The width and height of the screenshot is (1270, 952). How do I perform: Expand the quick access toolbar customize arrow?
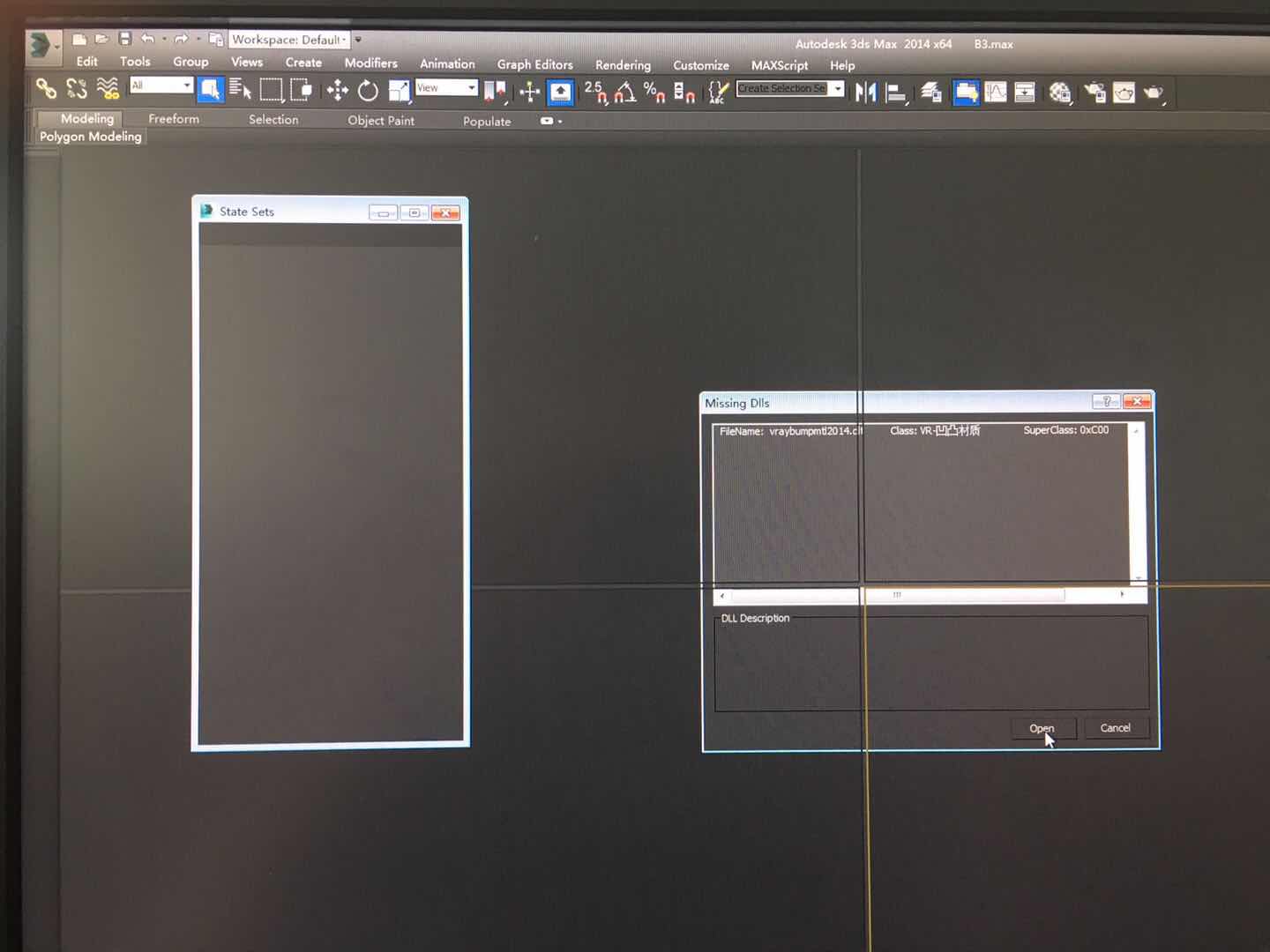[x=358, y=40]
